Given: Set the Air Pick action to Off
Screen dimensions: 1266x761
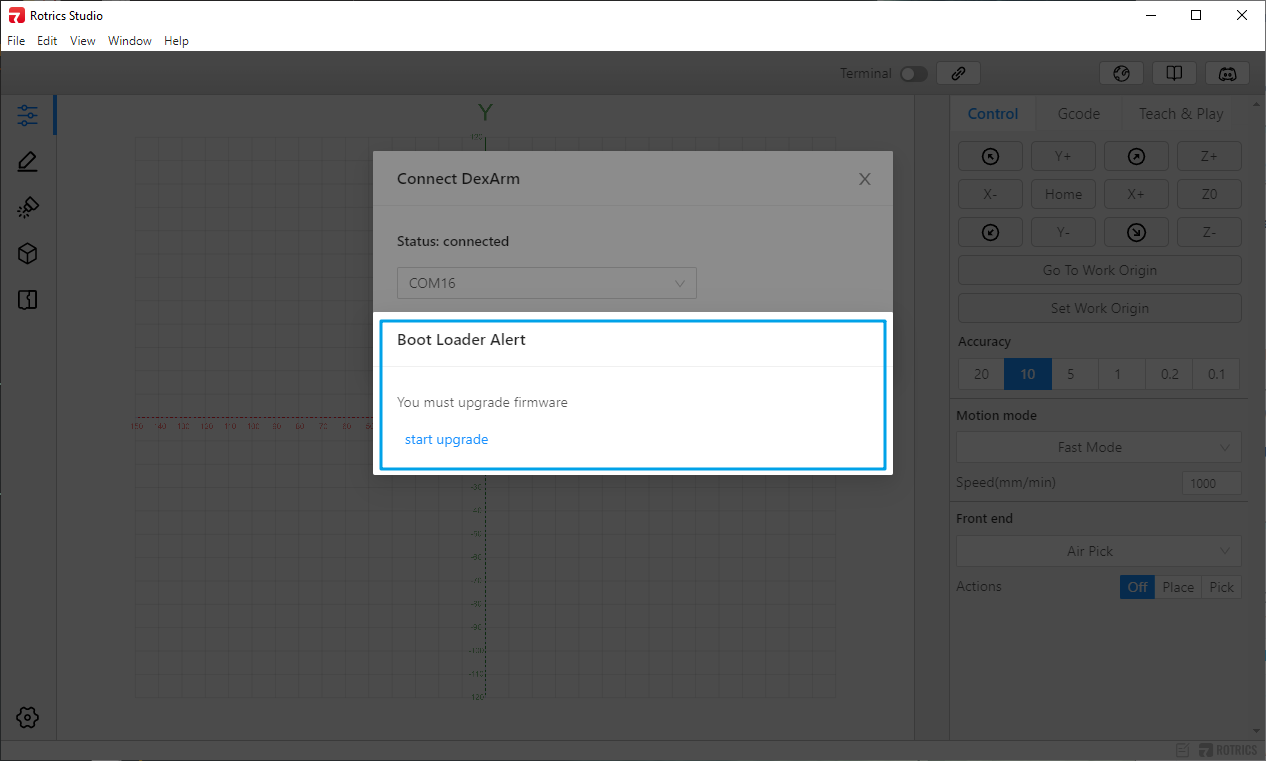Looking at the screenshot, I should click(x=1137, y=587).
